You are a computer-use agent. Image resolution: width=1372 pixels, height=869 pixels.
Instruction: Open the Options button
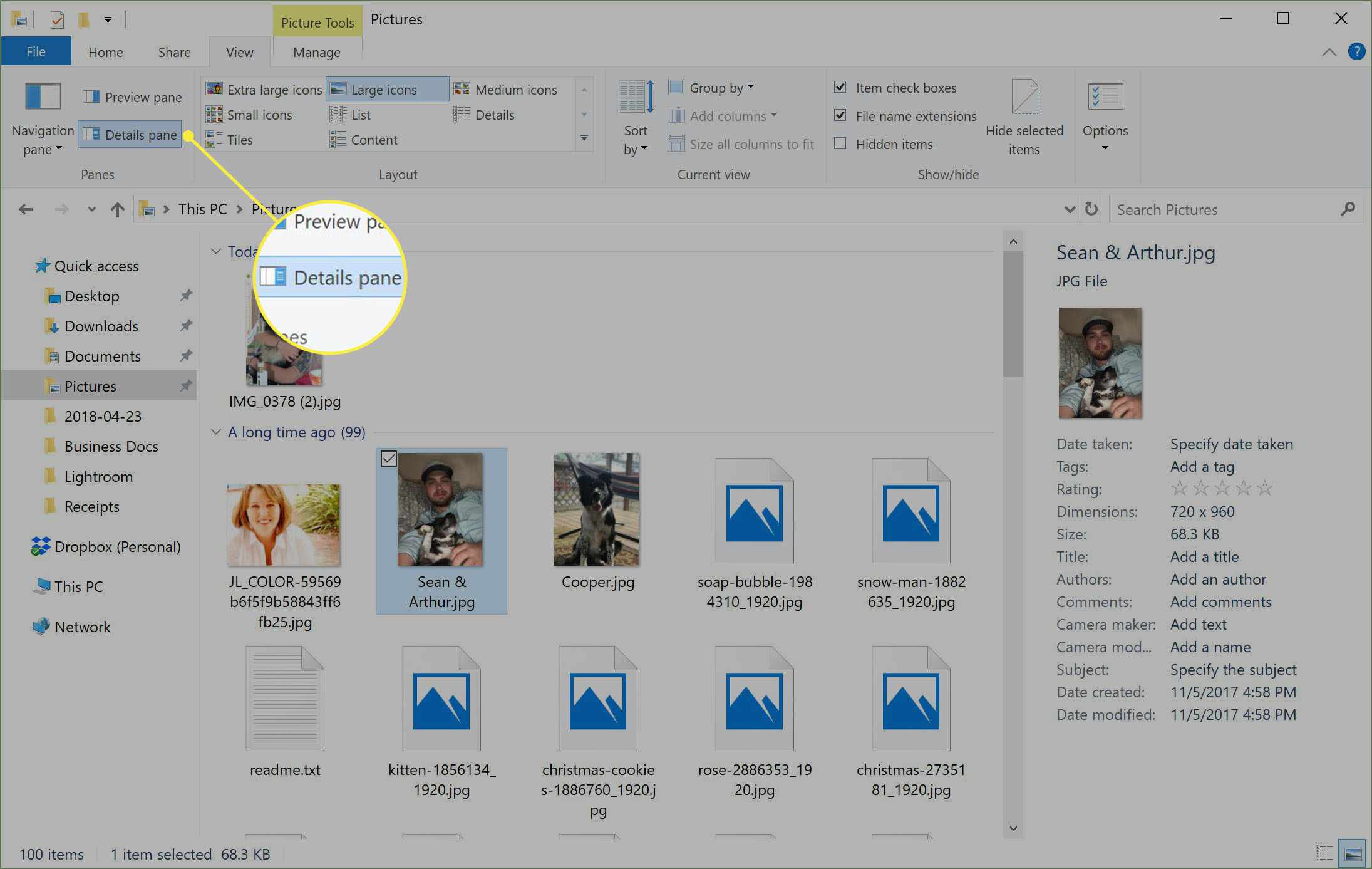1105,118
